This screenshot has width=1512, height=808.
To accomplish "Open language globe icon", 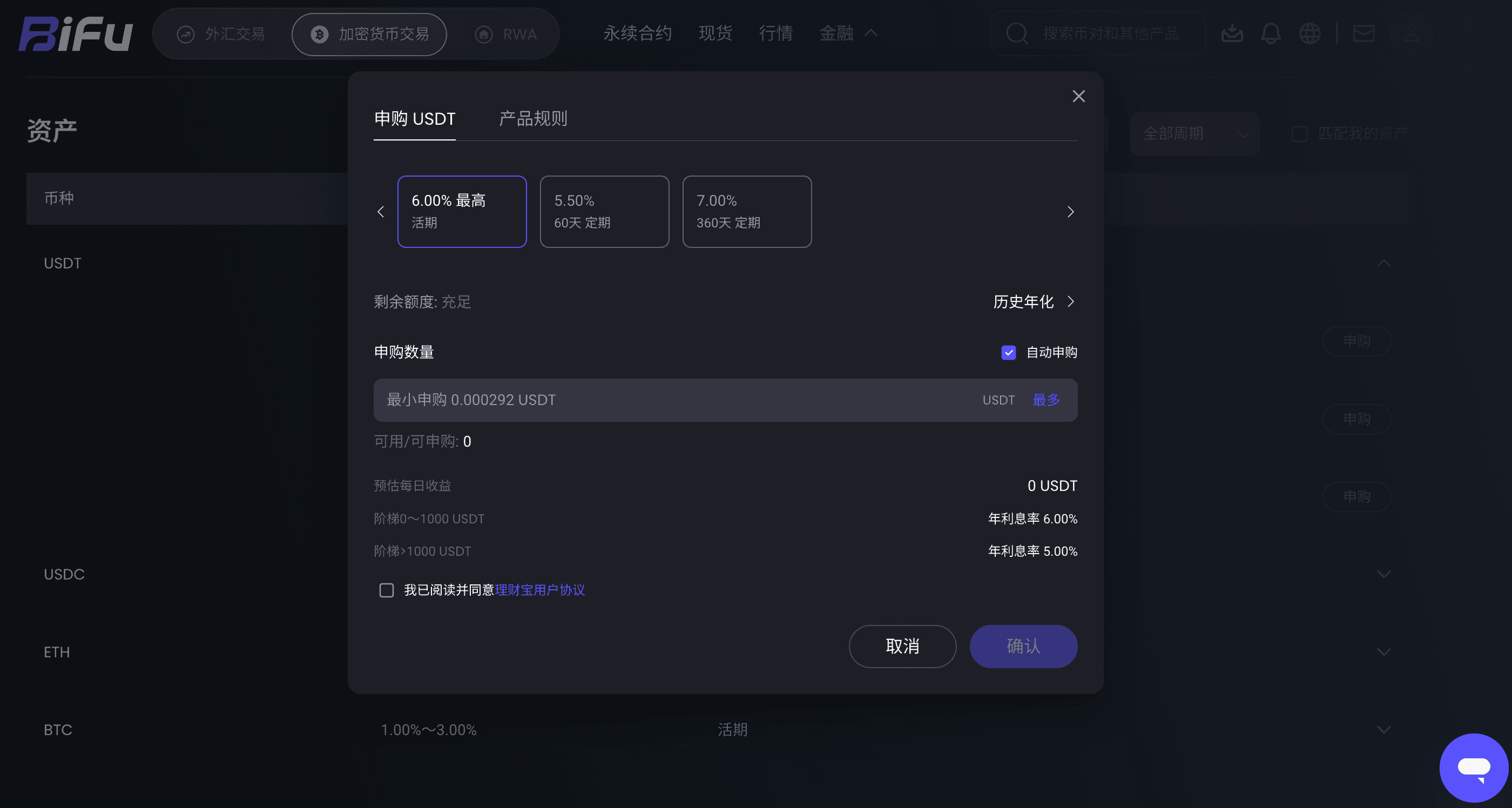I will coord(1309,33).
